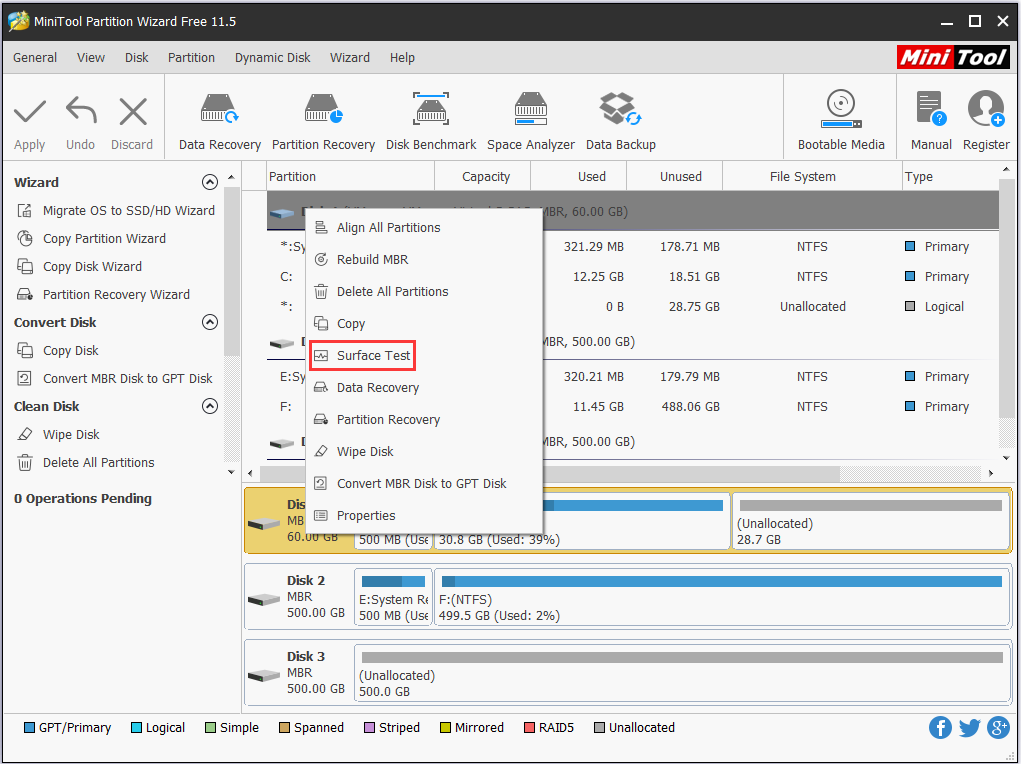Image resolution: width=1021 pixels, height=764 pixels.
Task: Open the General menu
Action: 35,57
